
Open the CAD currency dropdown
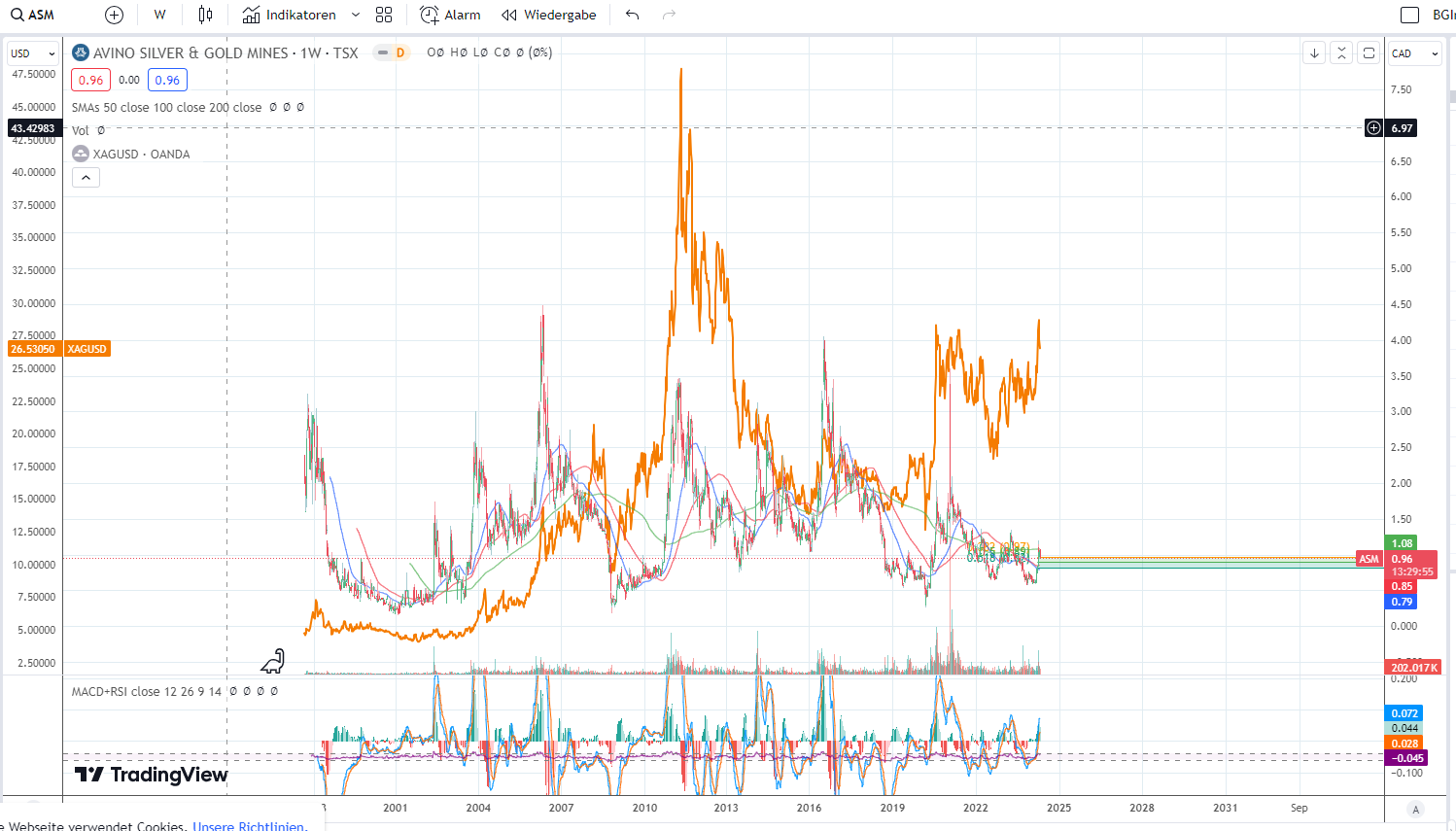coord(1414,53)
